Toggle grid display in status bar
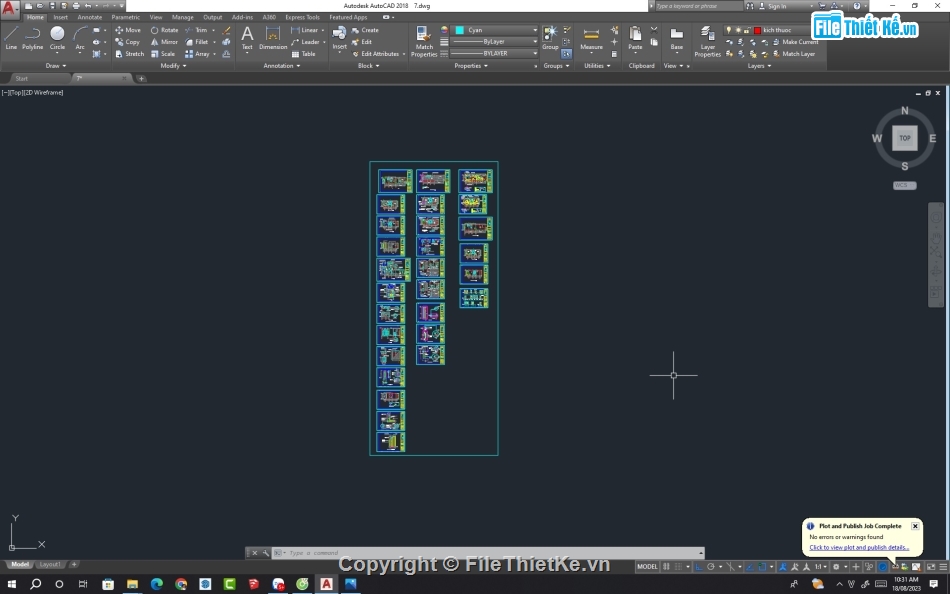 [x=666, y=567]
